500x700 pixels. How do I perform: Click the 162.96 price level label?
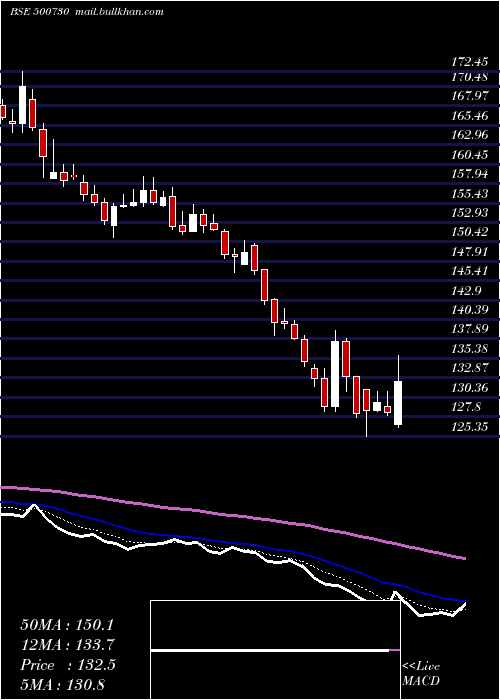tap(469, 135)
